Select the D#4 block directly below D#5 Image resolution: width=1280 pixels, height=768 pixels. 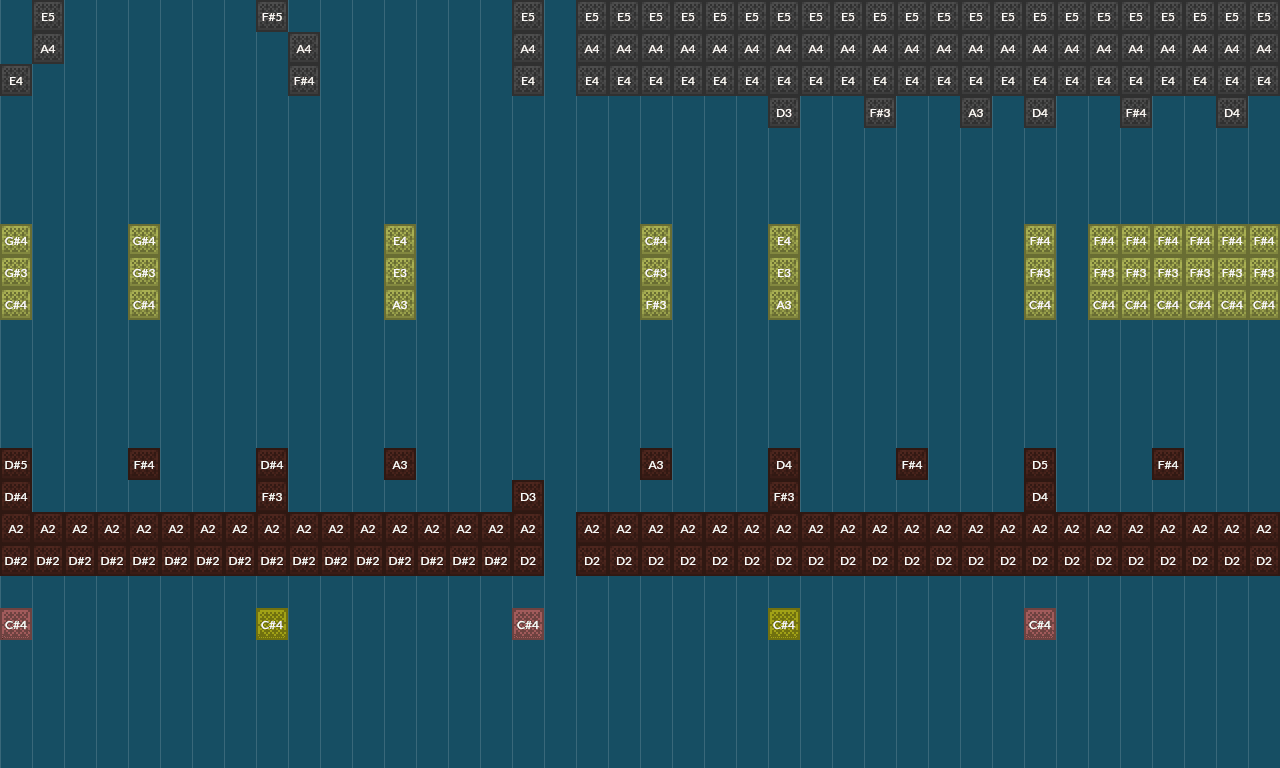(16, 497)
